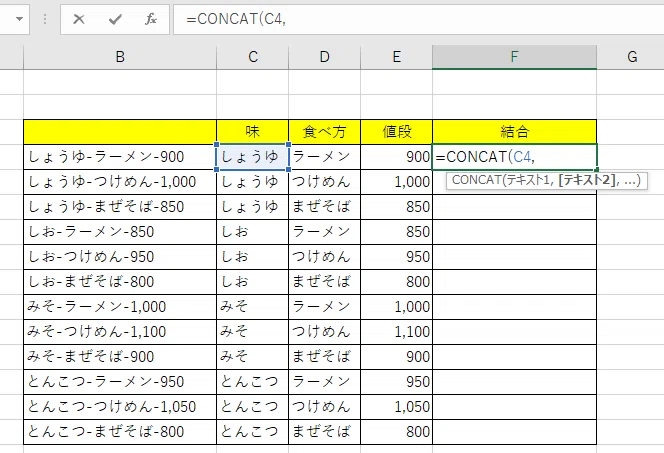The width and height of the screenshot is (664, 453).
Task: Select とんこつ cell in とんこつ-ラーメン-950 row
Action: 253,382
